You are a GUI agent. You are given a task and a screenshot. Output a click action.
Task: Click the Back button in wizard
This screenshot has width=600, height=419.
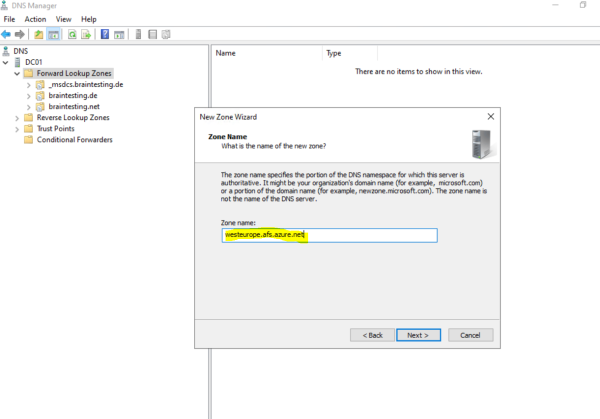tap(372, 335)
